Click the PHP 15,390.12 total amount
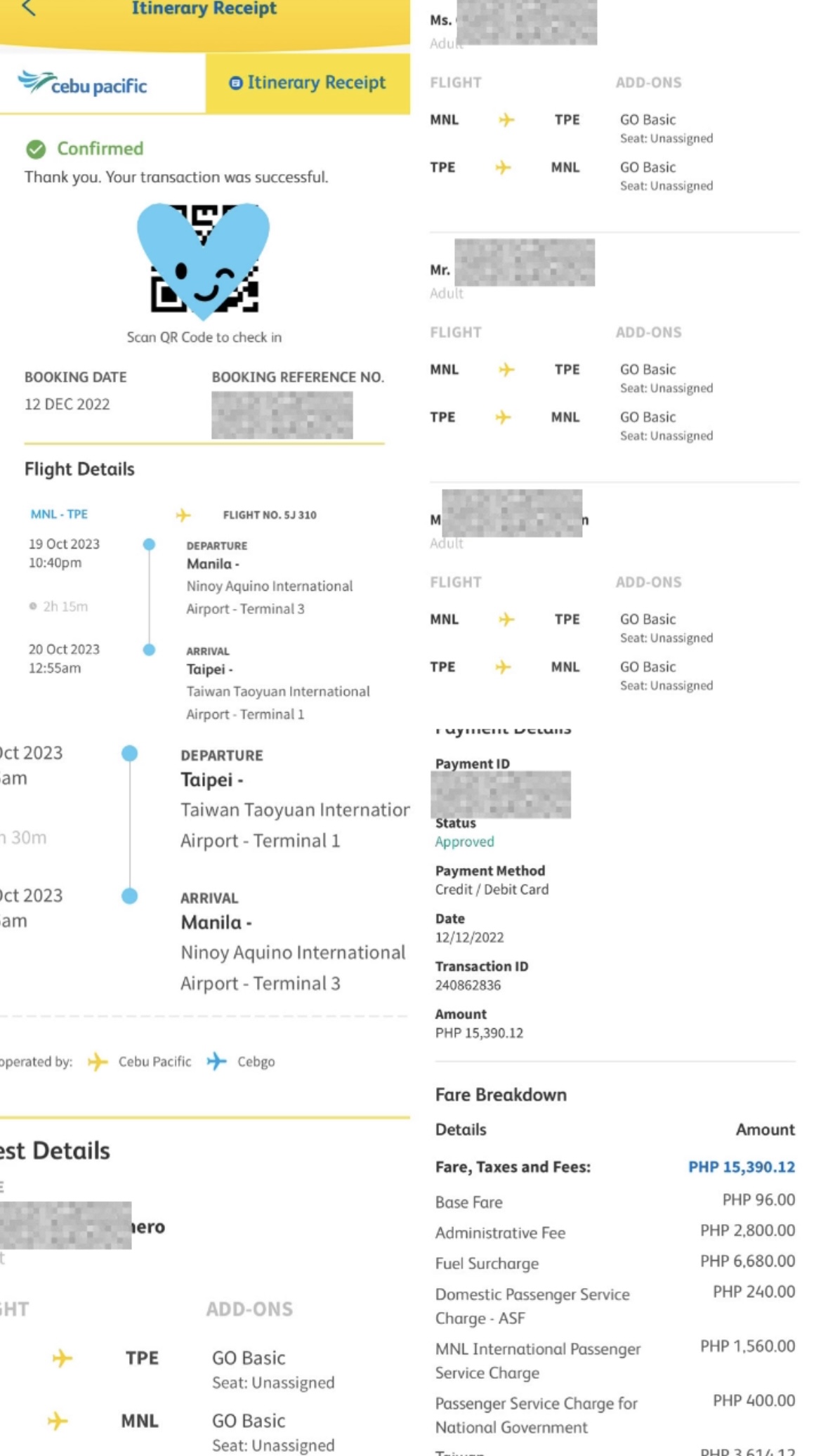Image resolution: width=821 pixels, height=1456 pixels. tap(741, 1167)
